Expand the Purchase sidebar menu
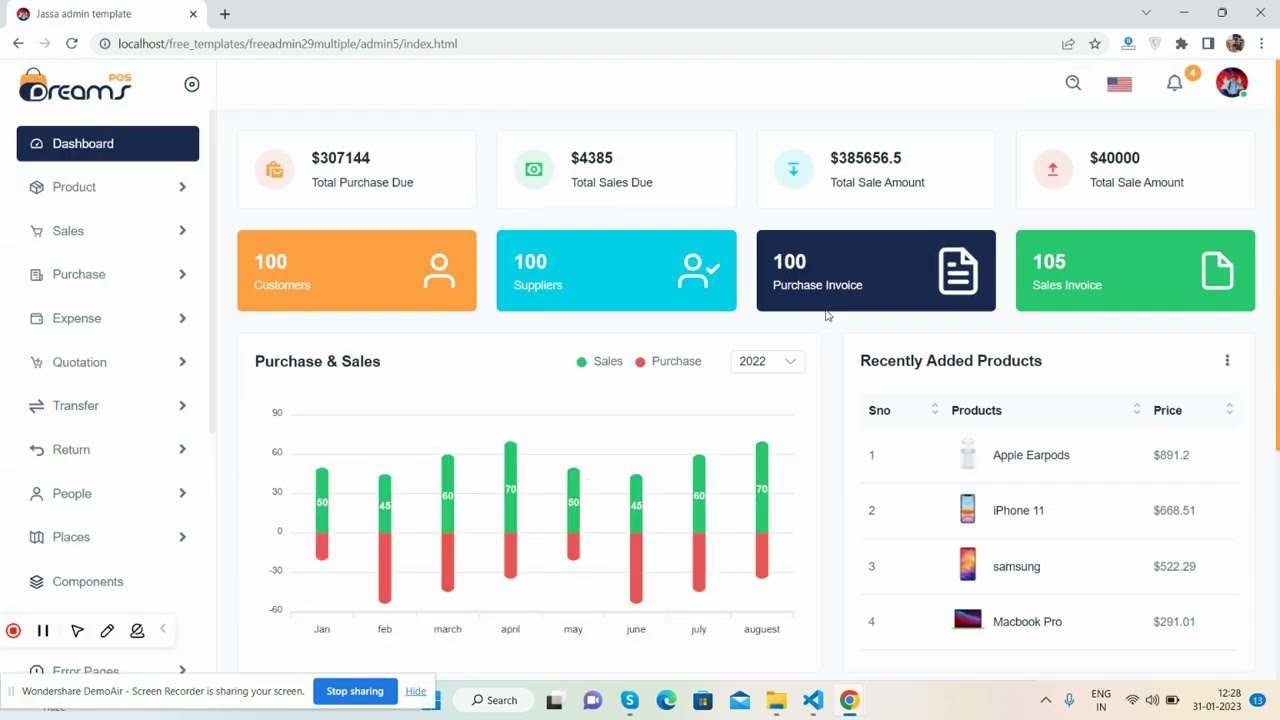This screenshot has width=1280, height=720. coord(108,274)
